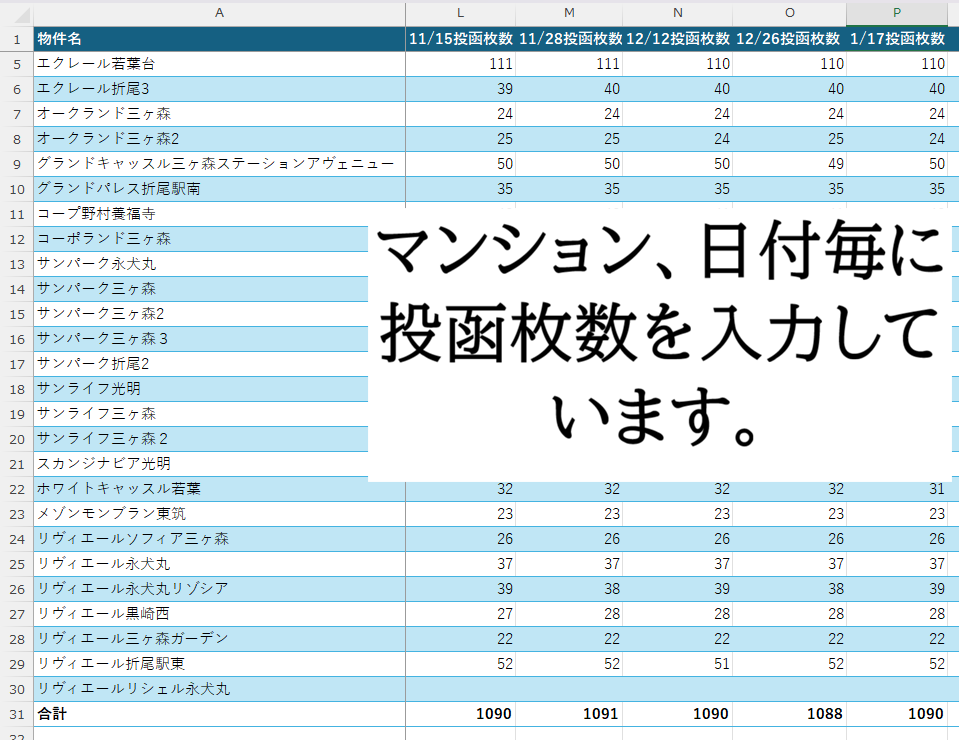Screen dimensions: 959x740
Task: Click header cell 11/15投函枚数
Action: tap(461, 39)
